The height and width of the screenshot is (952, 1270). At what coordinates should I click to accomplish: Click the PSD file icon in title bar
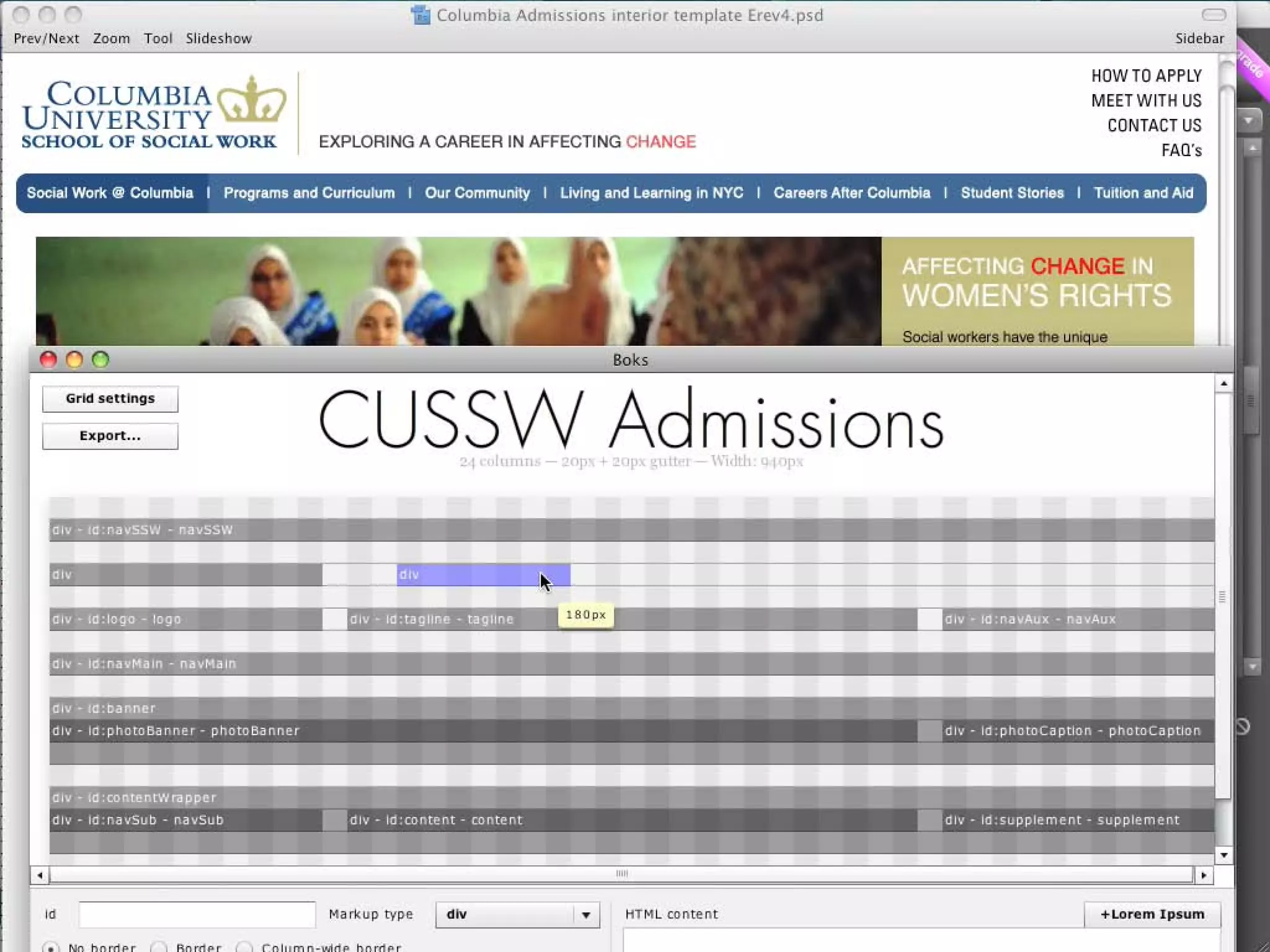(421, 15)
